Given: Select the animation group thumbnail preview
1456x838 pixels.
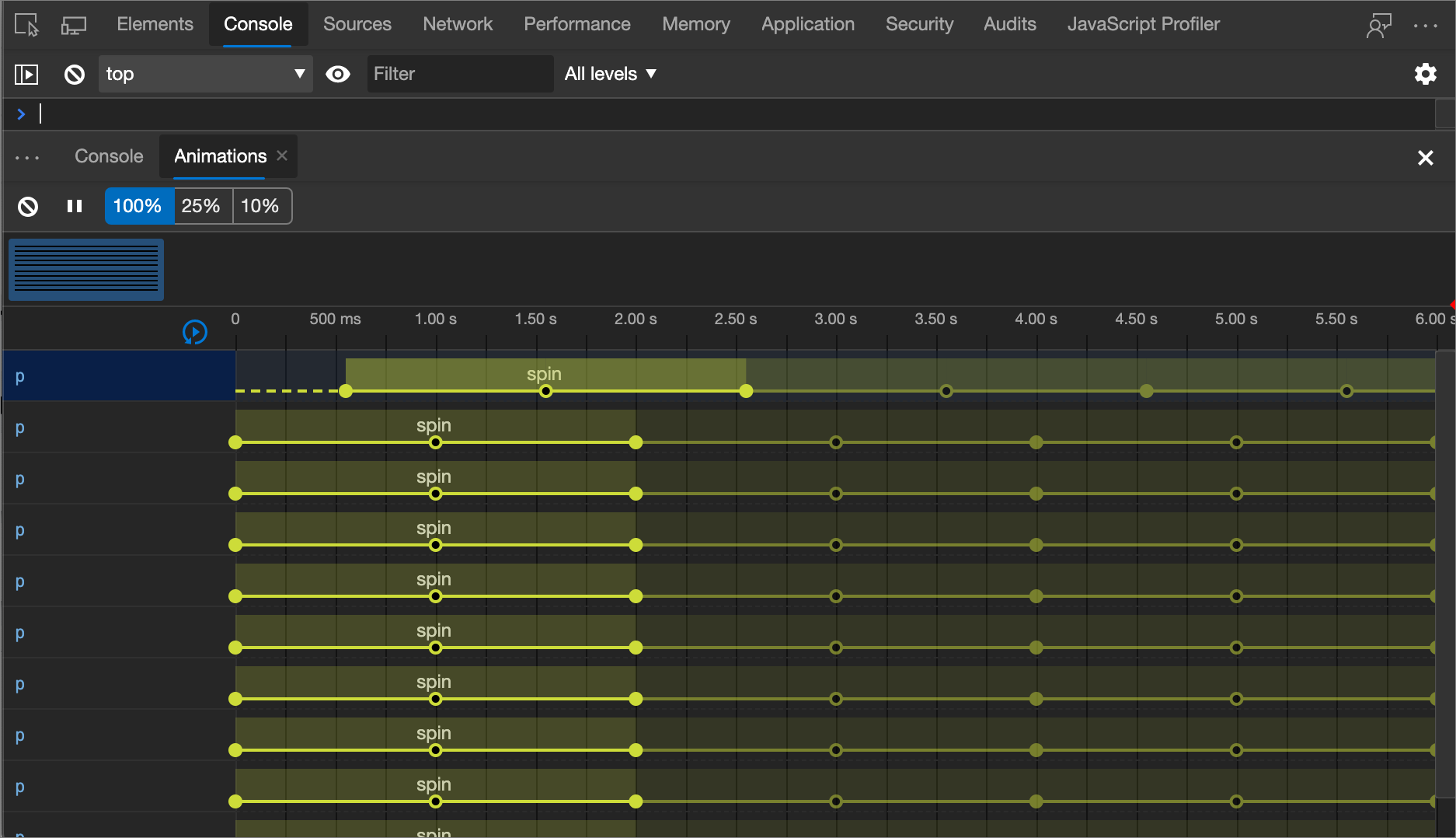Looking at the screenshot, I should 86,269.
